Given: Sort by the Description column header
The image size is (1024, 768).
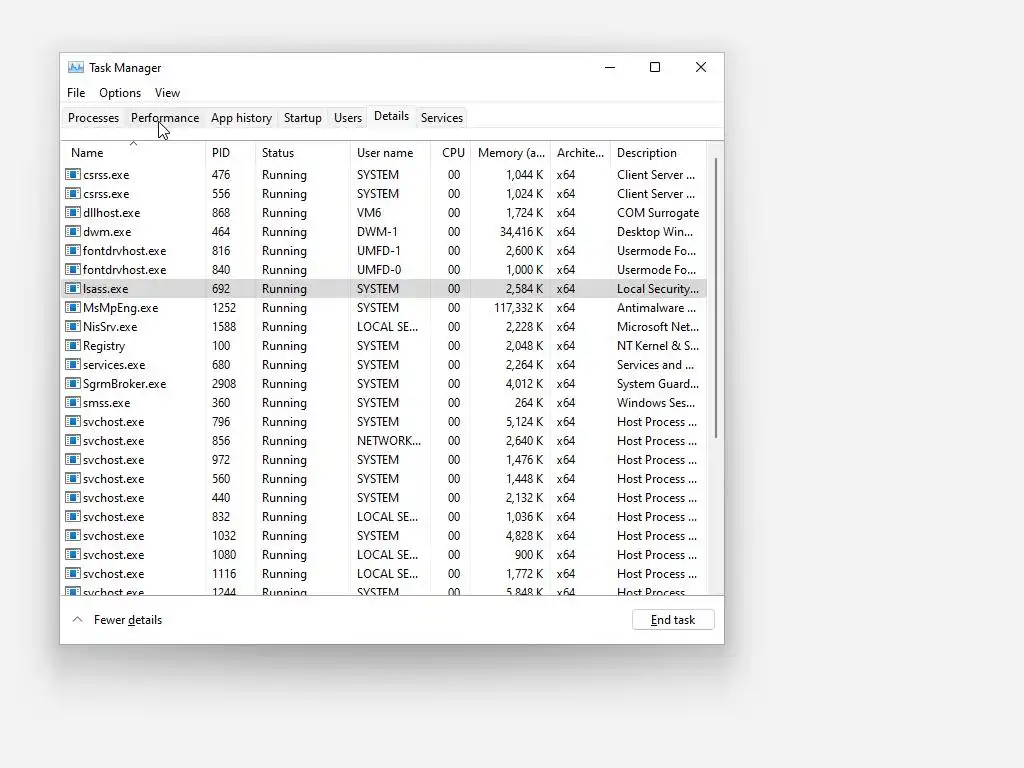Looking at the screenshot, I should pyautogui.click(x=658, y=152).
